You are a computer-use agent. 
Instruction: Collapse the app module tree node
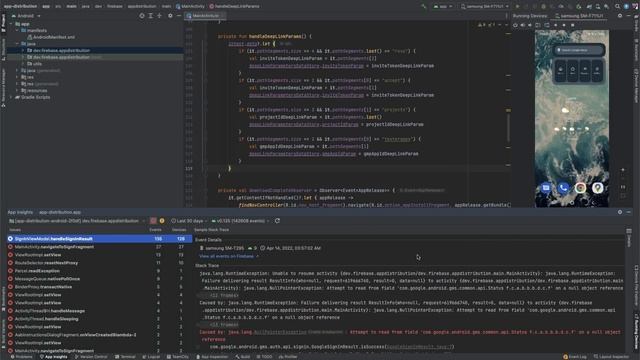coord(11,24)
